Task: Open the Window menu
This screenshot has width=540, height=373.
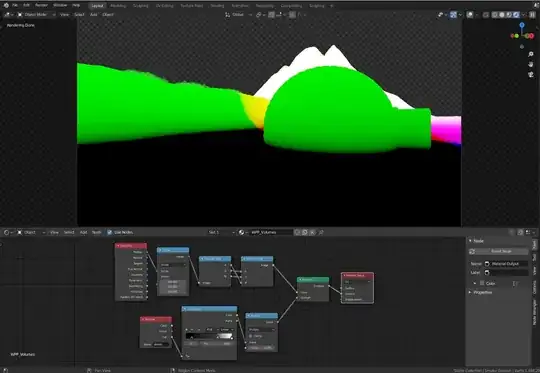Action: pyautogui.click(x=60, y=5)
